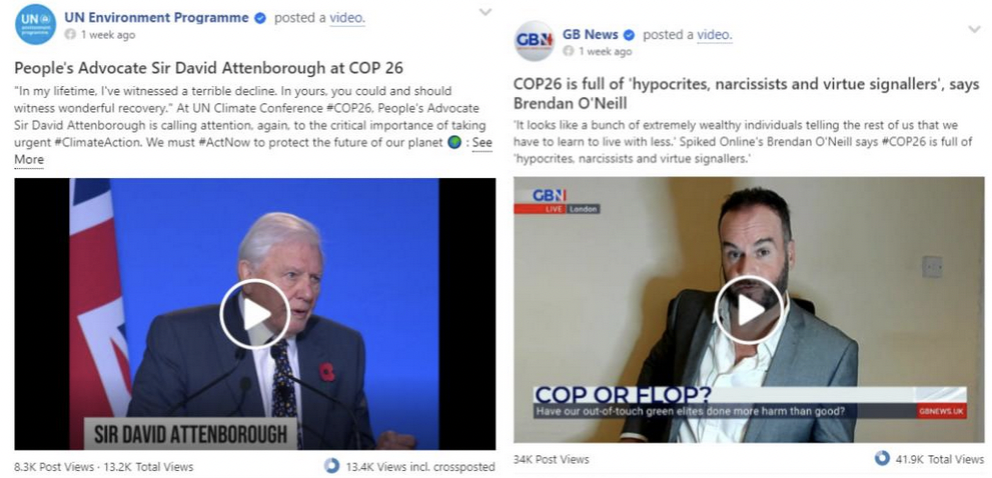992x478 pixels.
Task: Open UN Environment Programme page name link
Action: pos(156,18)
